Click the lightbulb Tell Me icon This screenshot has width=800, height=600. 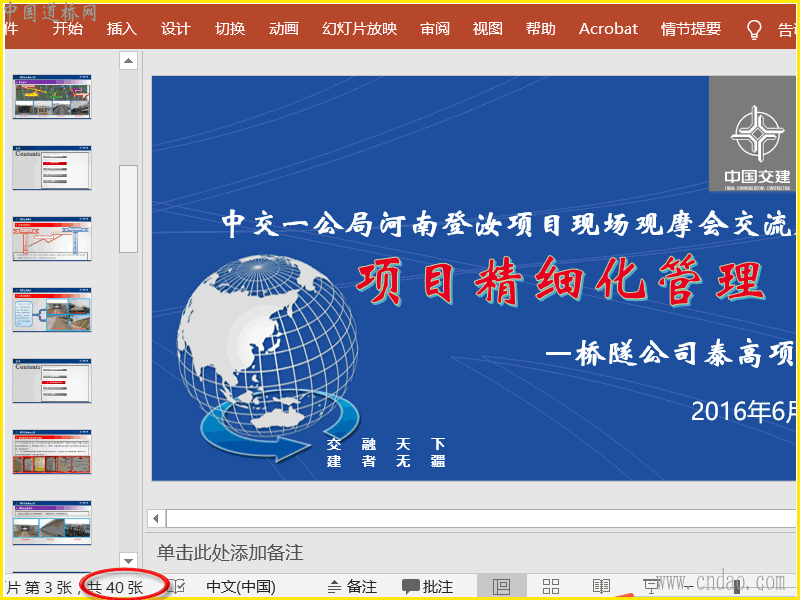pyautogui.click(x=754, y=30)
